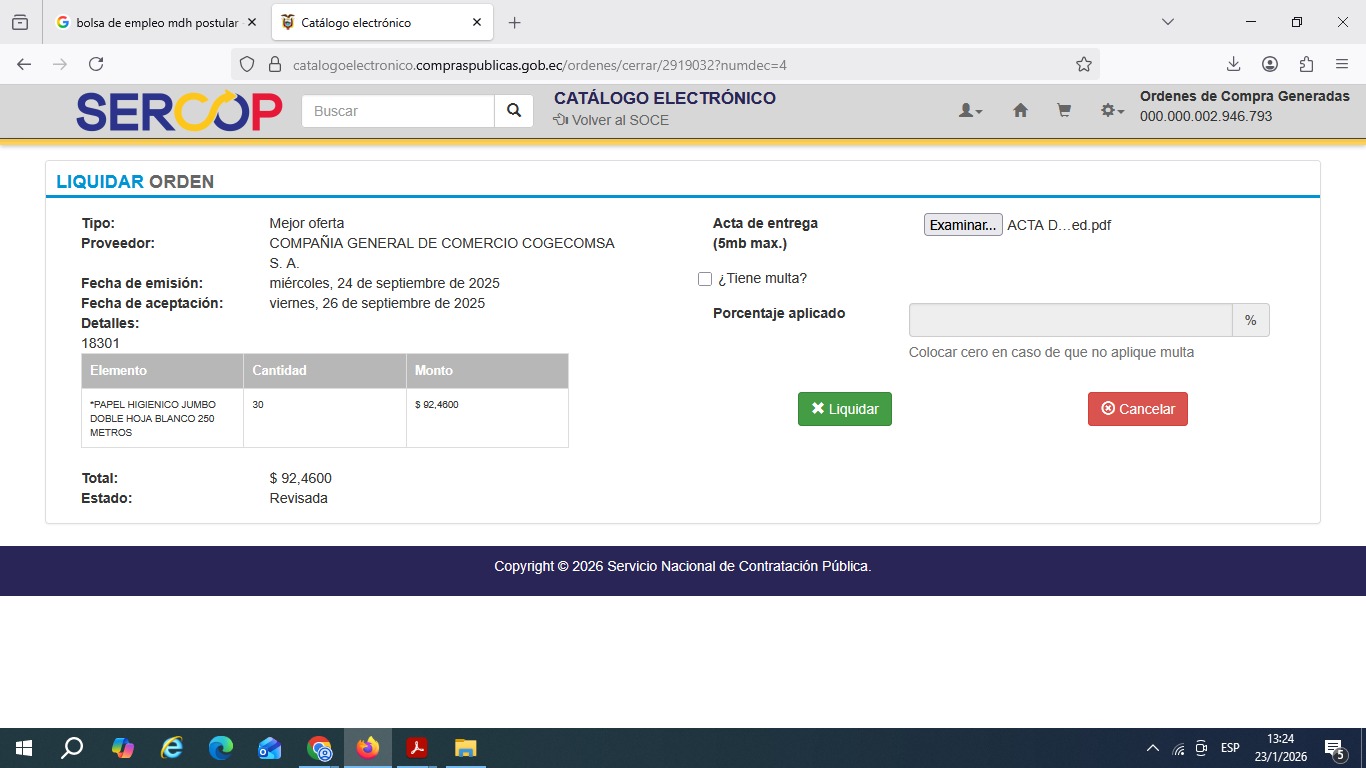The height and width of the screenshot is (768, 1366).
Task: Reload the page with refresh icon
Action: point(96,64)
